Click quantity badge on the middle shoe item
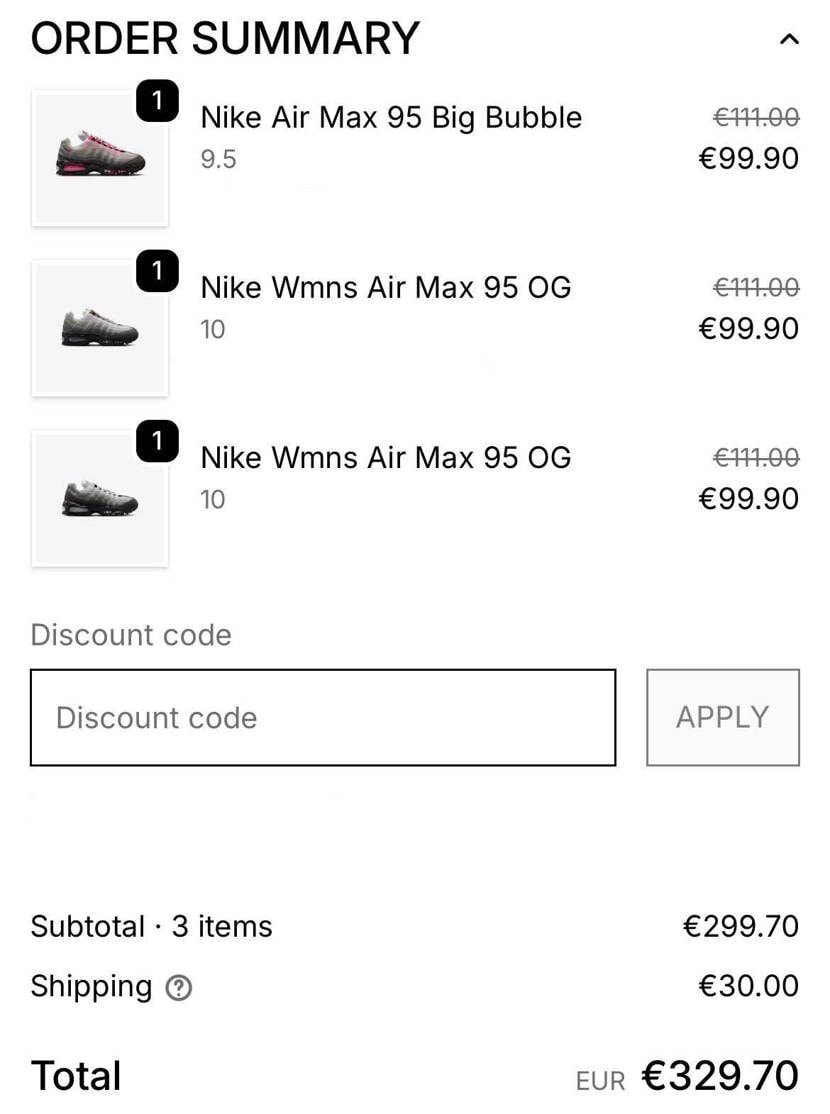 (157, 272)
